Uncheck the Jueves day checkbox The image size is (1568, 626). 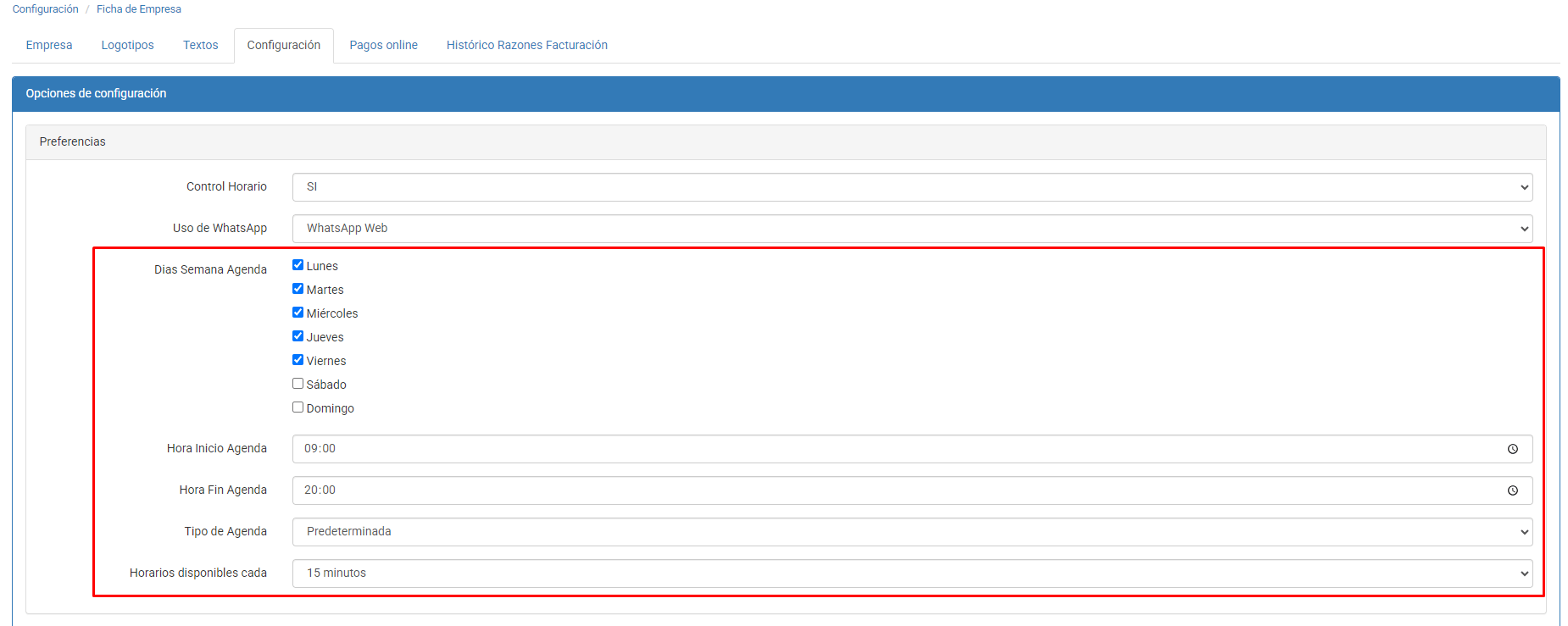[297, 336]
